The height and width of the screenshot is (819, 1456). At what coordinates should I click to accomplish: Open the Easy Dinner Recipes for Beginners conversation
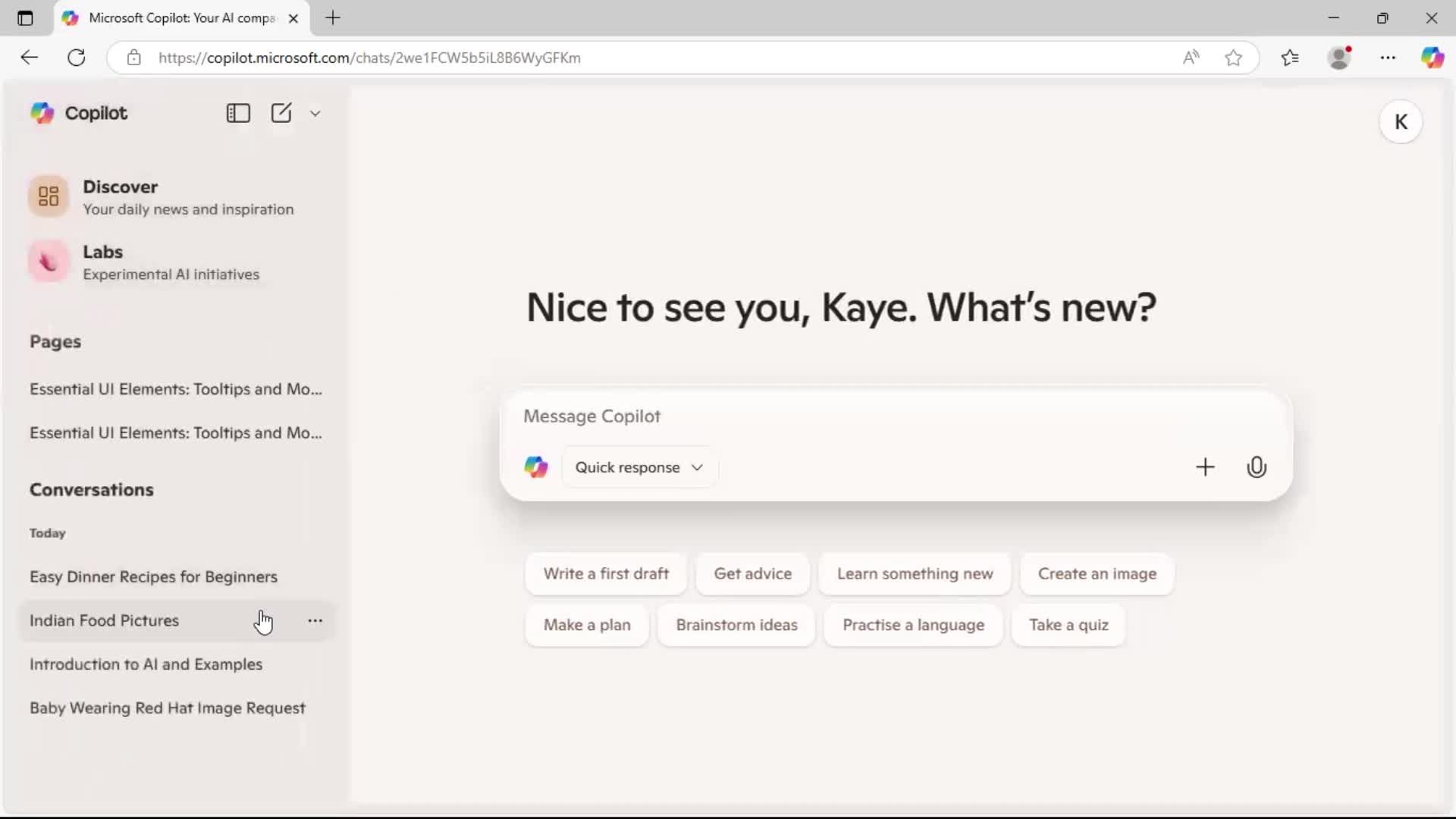(154, 576)
